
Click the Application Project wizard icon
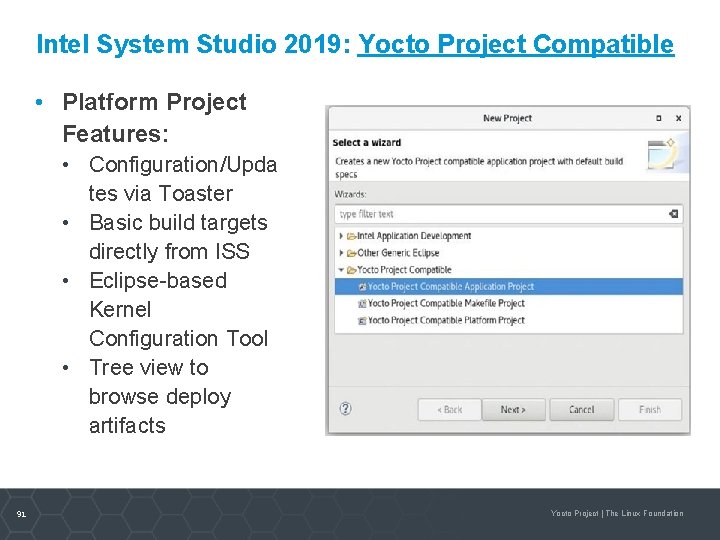[361, 287]
